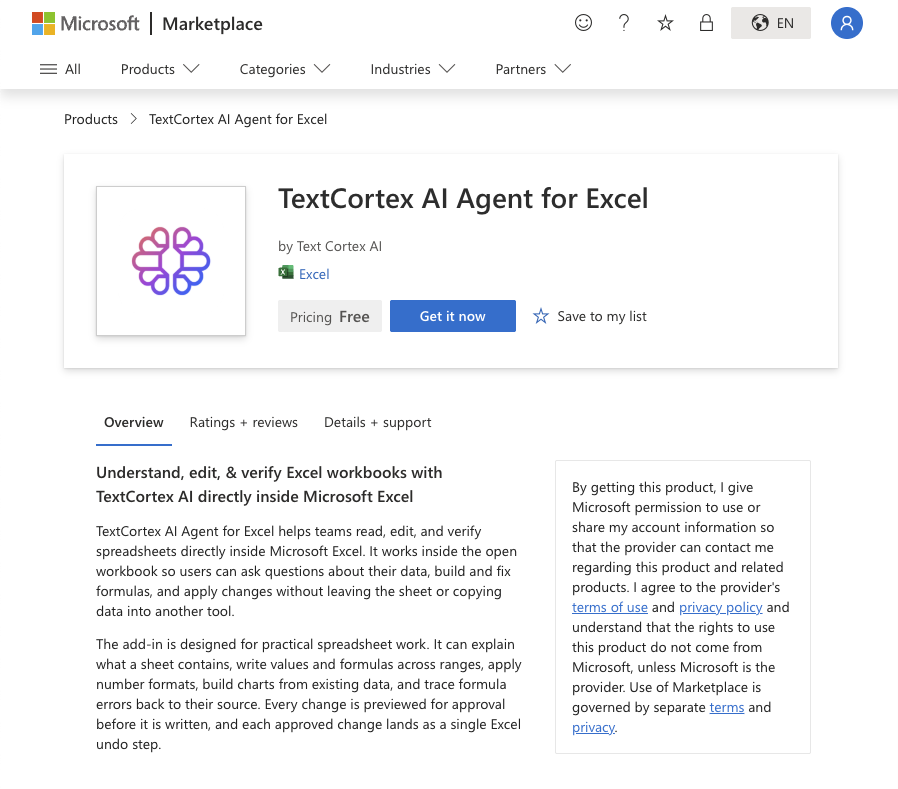The height and width of the screenshot is (789, 898).
Task: Click the Pricing Free badge
Action: 329,316
